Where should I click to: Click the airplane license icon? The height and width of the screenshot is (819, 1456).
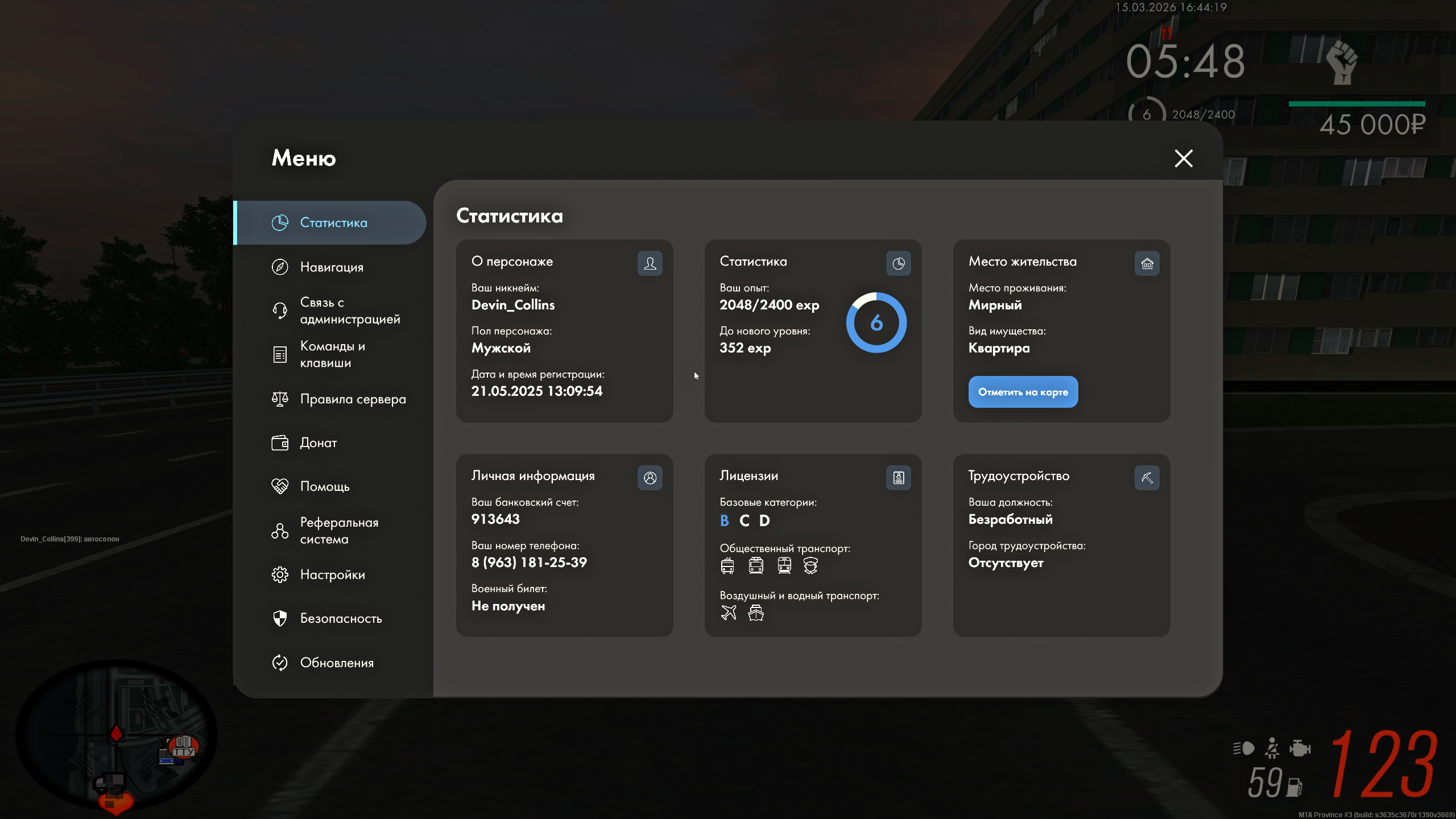(x=729, y=613)
